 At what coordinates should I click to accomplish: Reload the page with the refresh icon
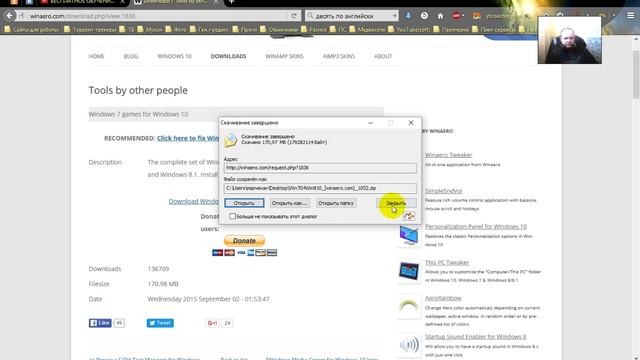[x=294, y=16]
